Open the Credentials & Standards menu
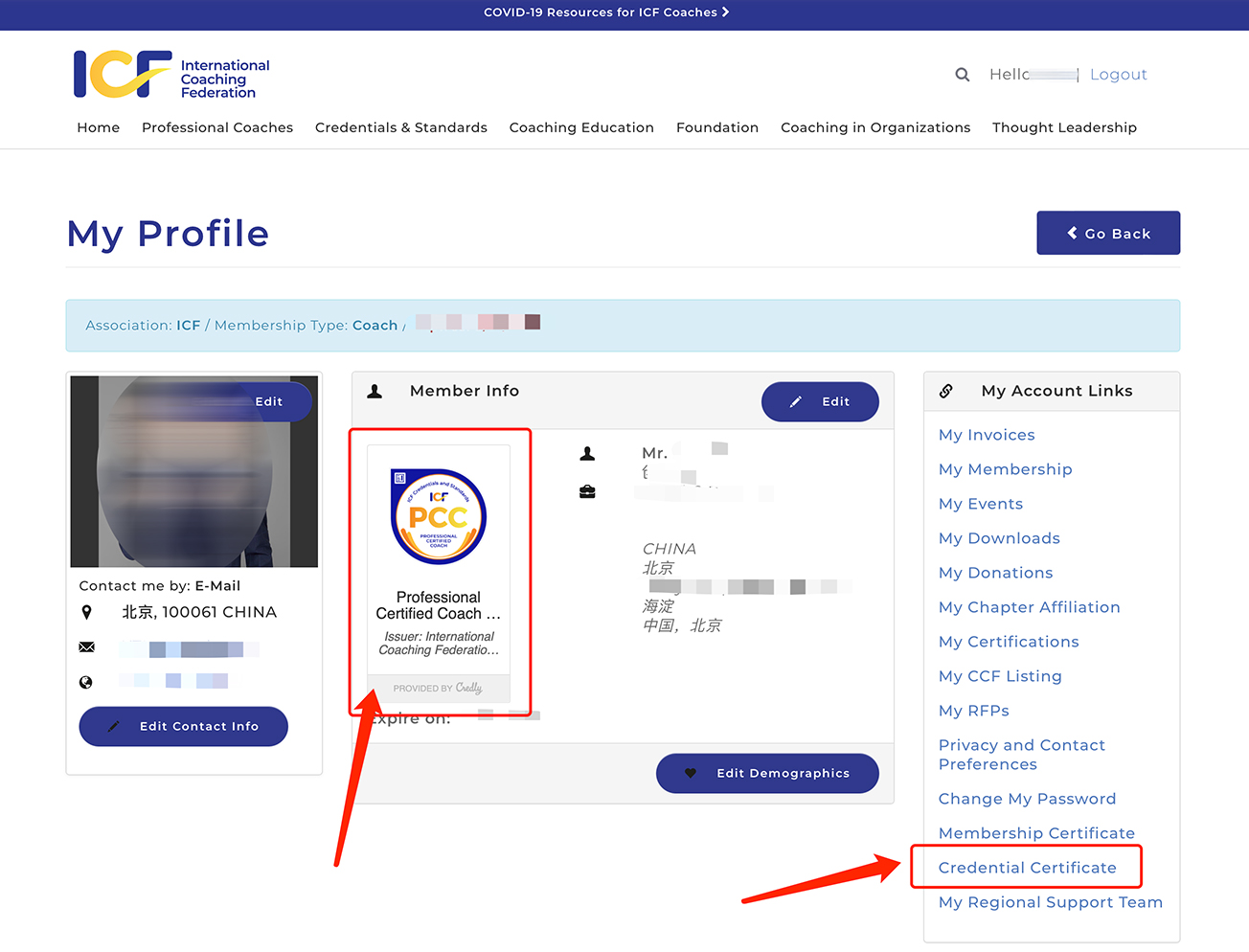Screen dimensions: 1249x952 coord(400,127)
